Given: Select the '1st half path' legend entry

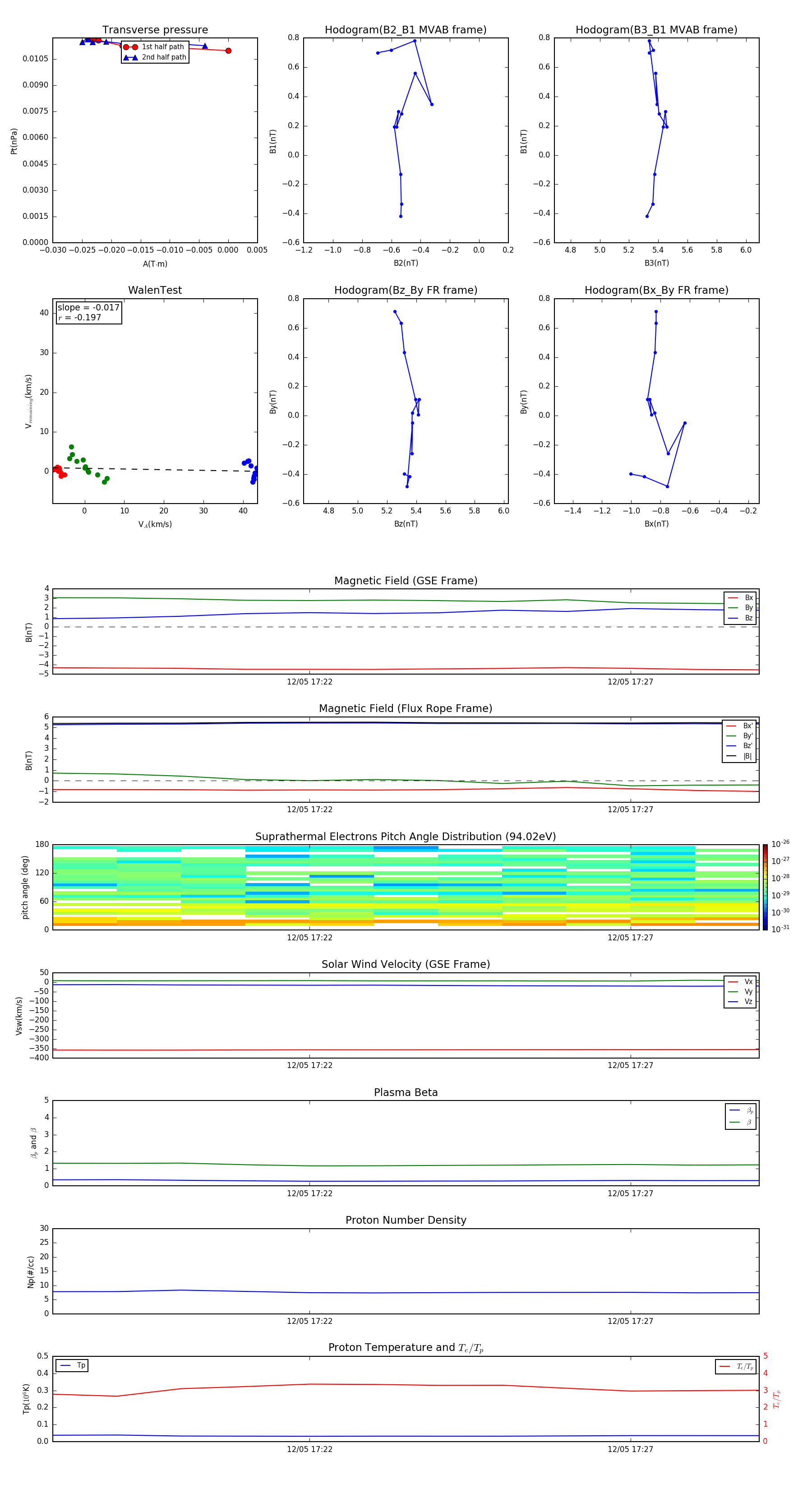Looking at the screenshot, I should coord(155,47).
